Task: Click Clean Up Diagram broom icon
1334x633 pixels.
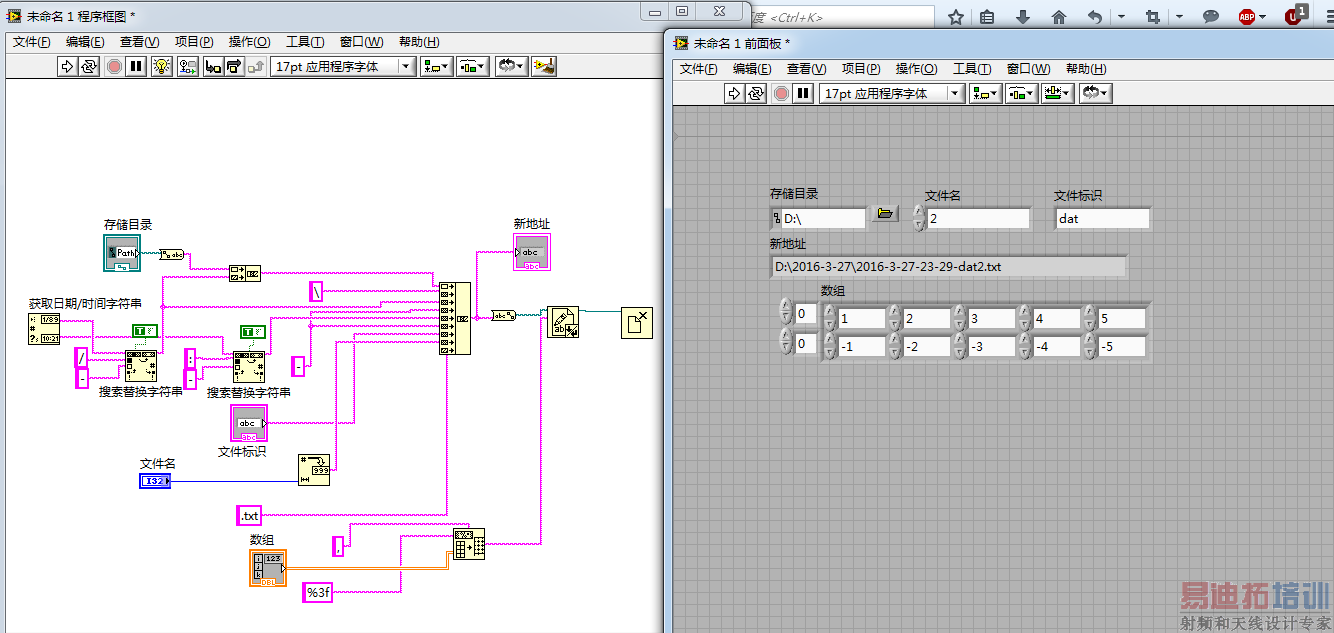Action: tap(544, 67)
